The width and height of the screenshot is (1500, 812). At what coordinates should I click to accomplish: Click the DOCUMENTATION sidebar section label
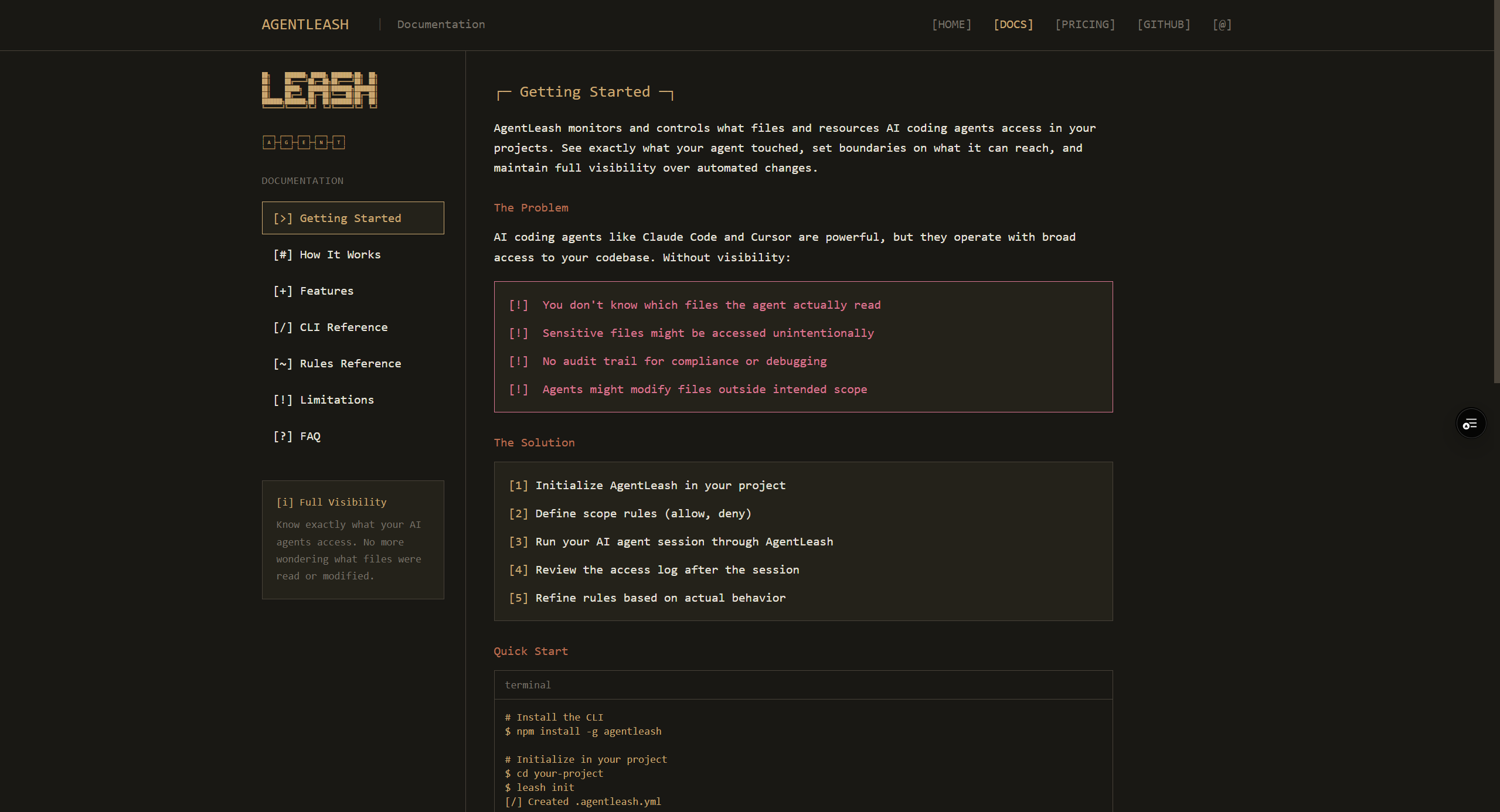[x=302, y=180]
